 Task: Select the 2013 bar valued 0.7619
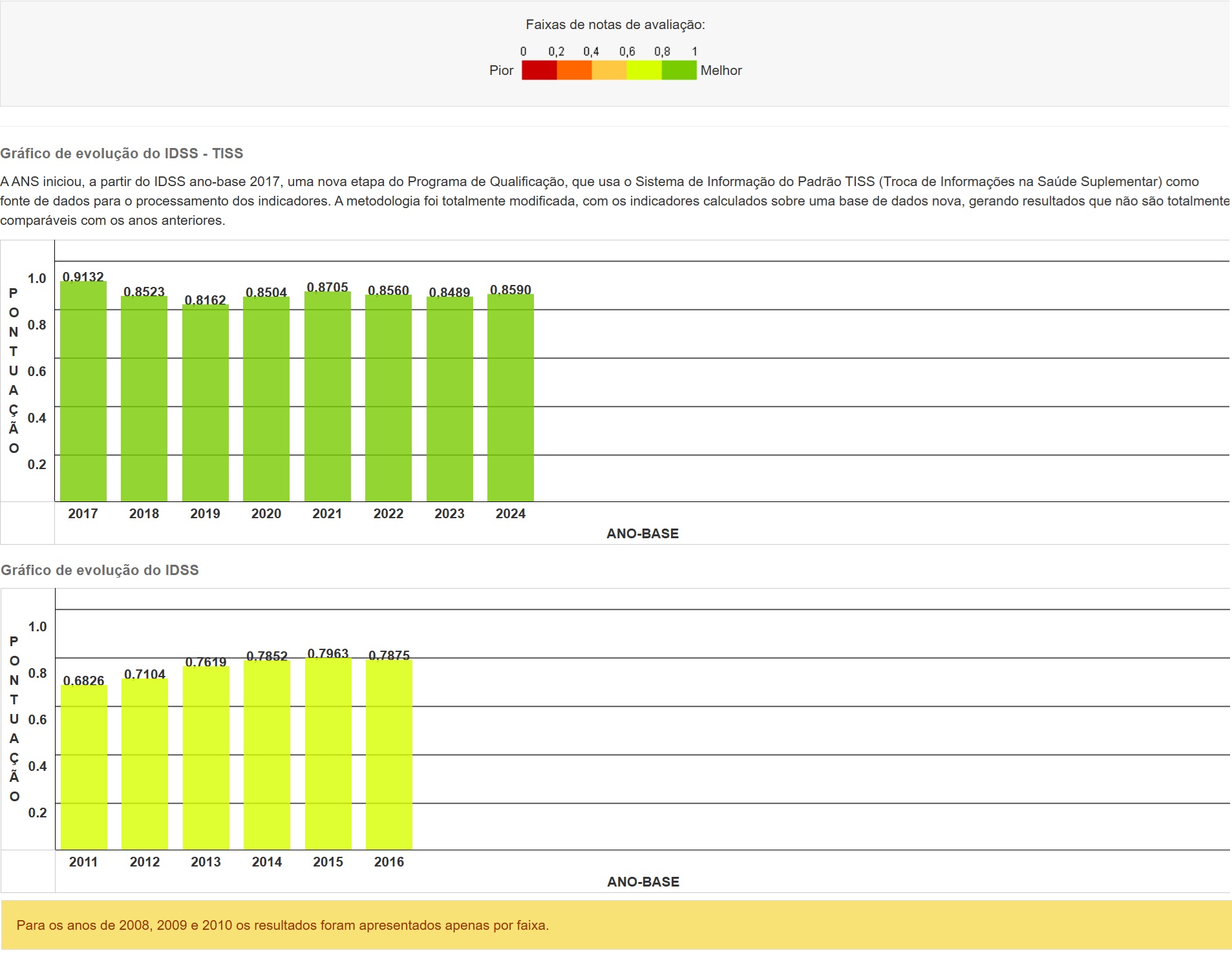(x=206, y=758)
